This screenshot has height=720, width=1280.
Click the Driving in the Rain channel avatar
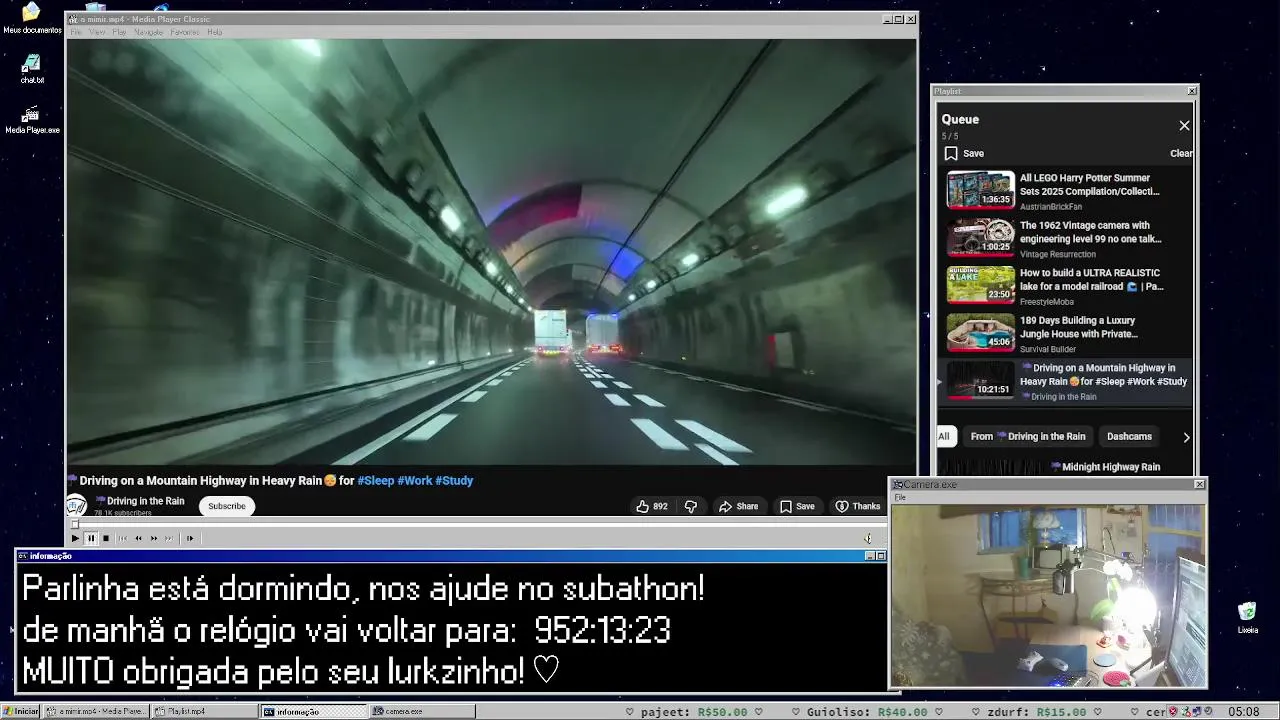click(76, 505)
